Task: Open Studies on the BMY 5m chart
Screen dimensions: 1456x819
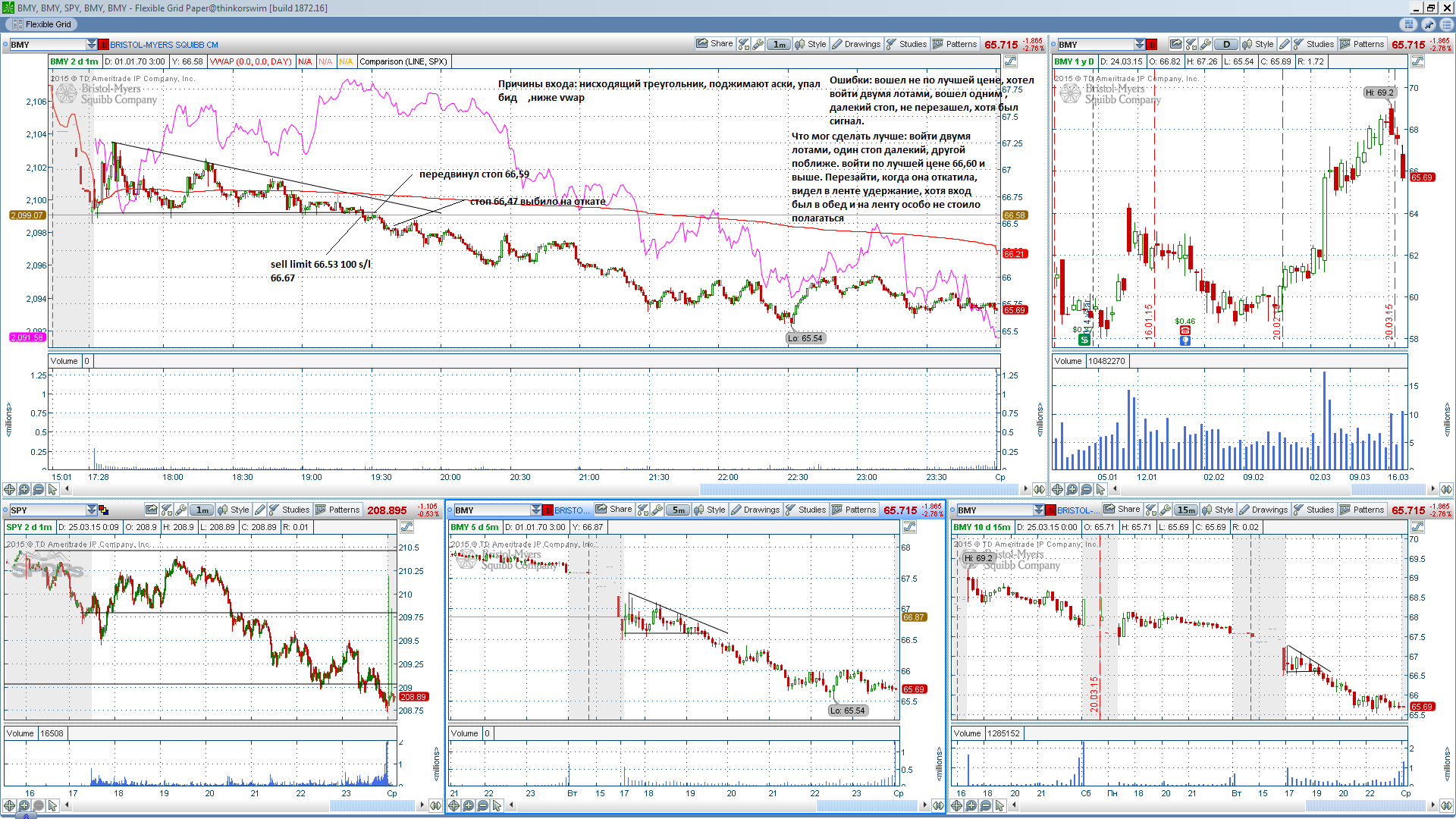Action: [805, 510]
